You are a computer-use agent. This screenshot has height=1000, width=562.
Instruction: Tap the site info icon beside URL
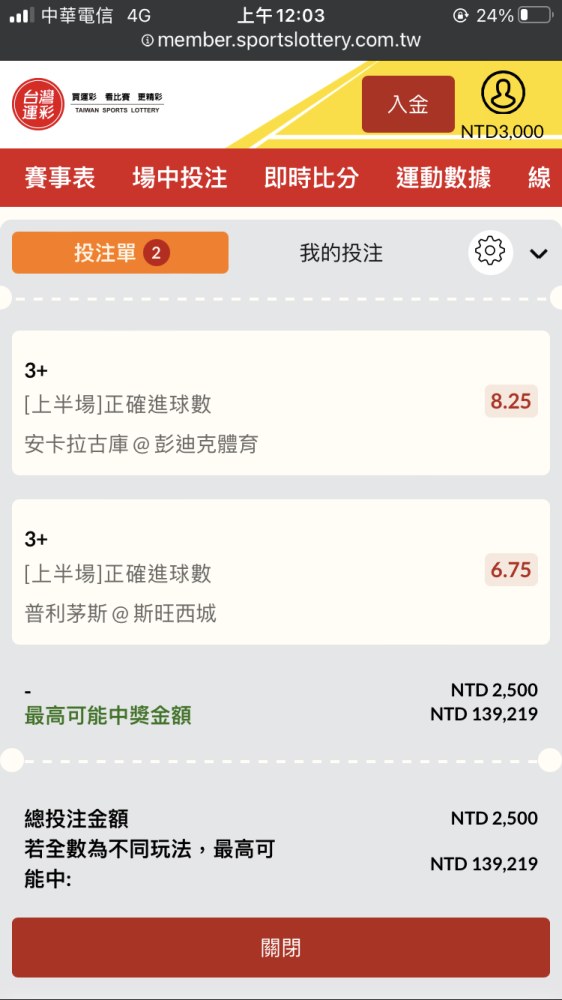pyautogui.click(x=147, y=41)
